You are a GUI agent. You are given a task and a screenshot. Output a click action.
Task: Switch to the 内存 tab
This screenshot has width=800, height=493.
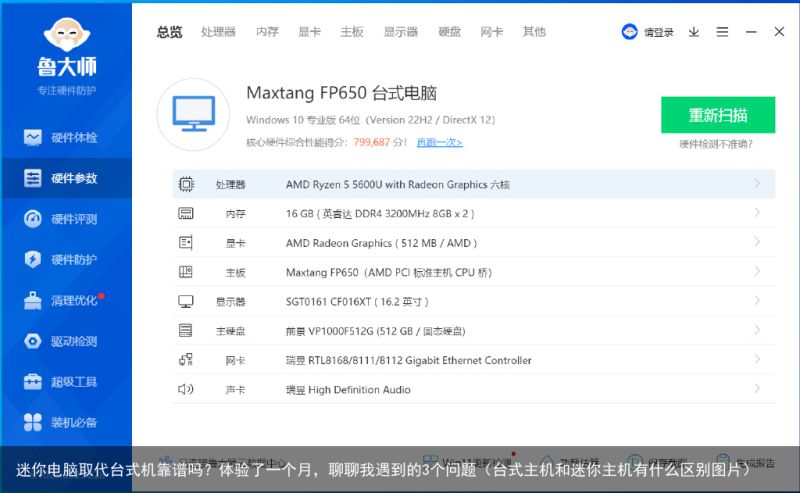(267, 32)
